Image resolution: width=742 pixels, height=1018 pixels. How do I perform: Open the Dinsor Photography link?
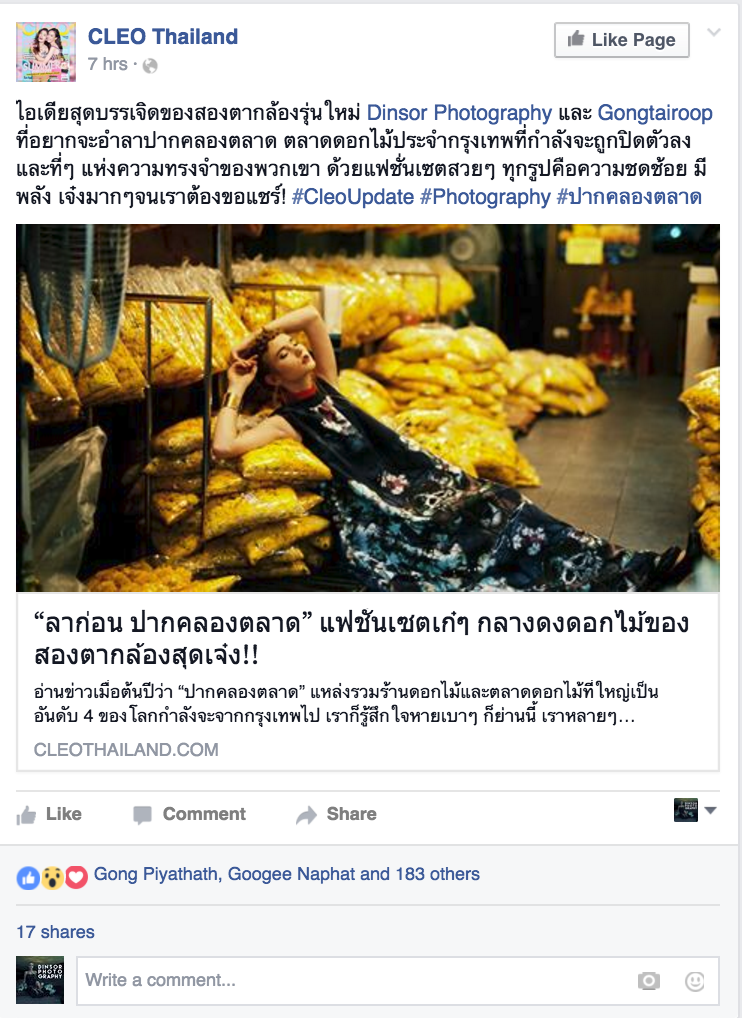tap(459, 113)
